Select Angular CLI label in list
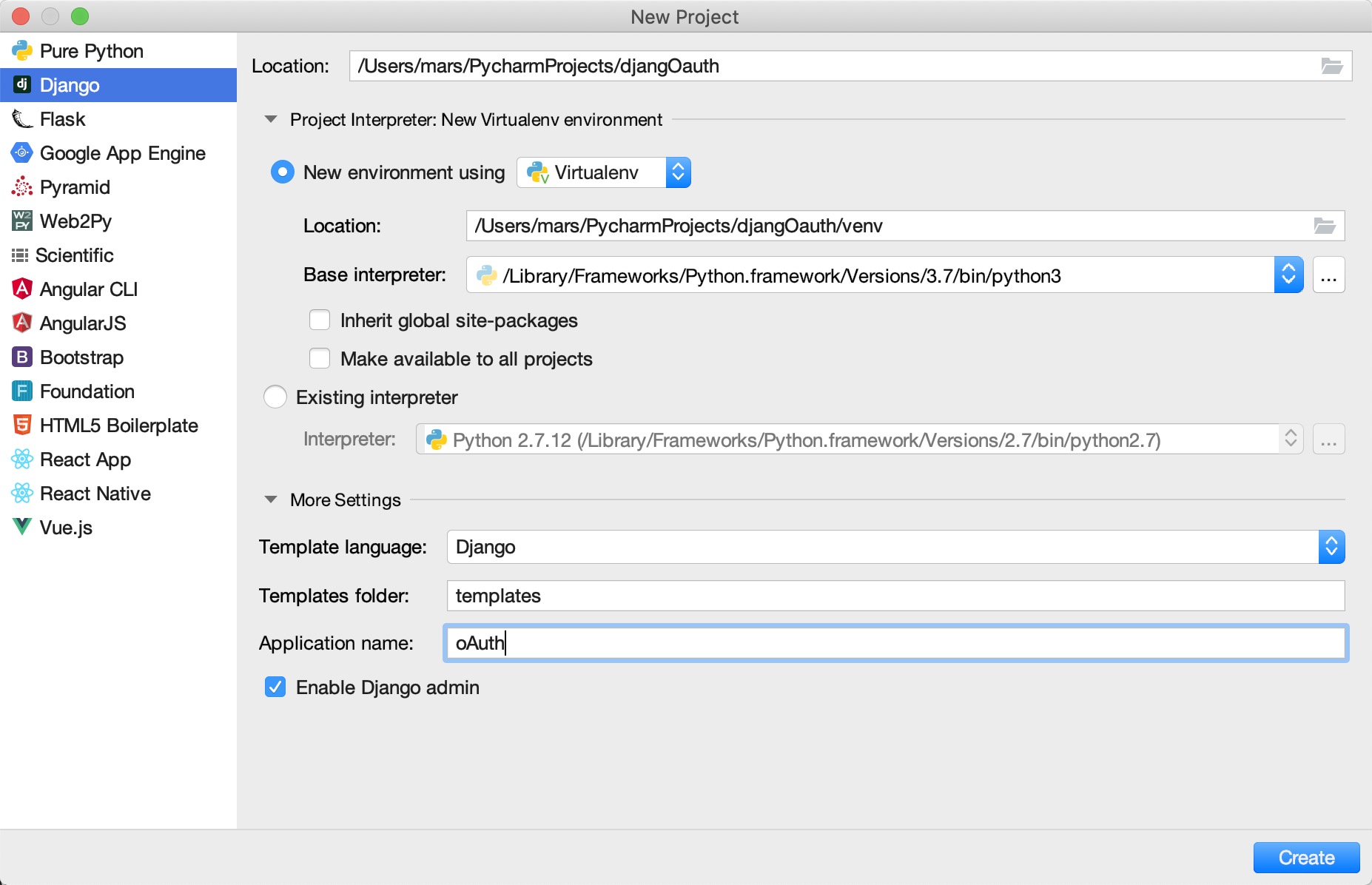 89,289
